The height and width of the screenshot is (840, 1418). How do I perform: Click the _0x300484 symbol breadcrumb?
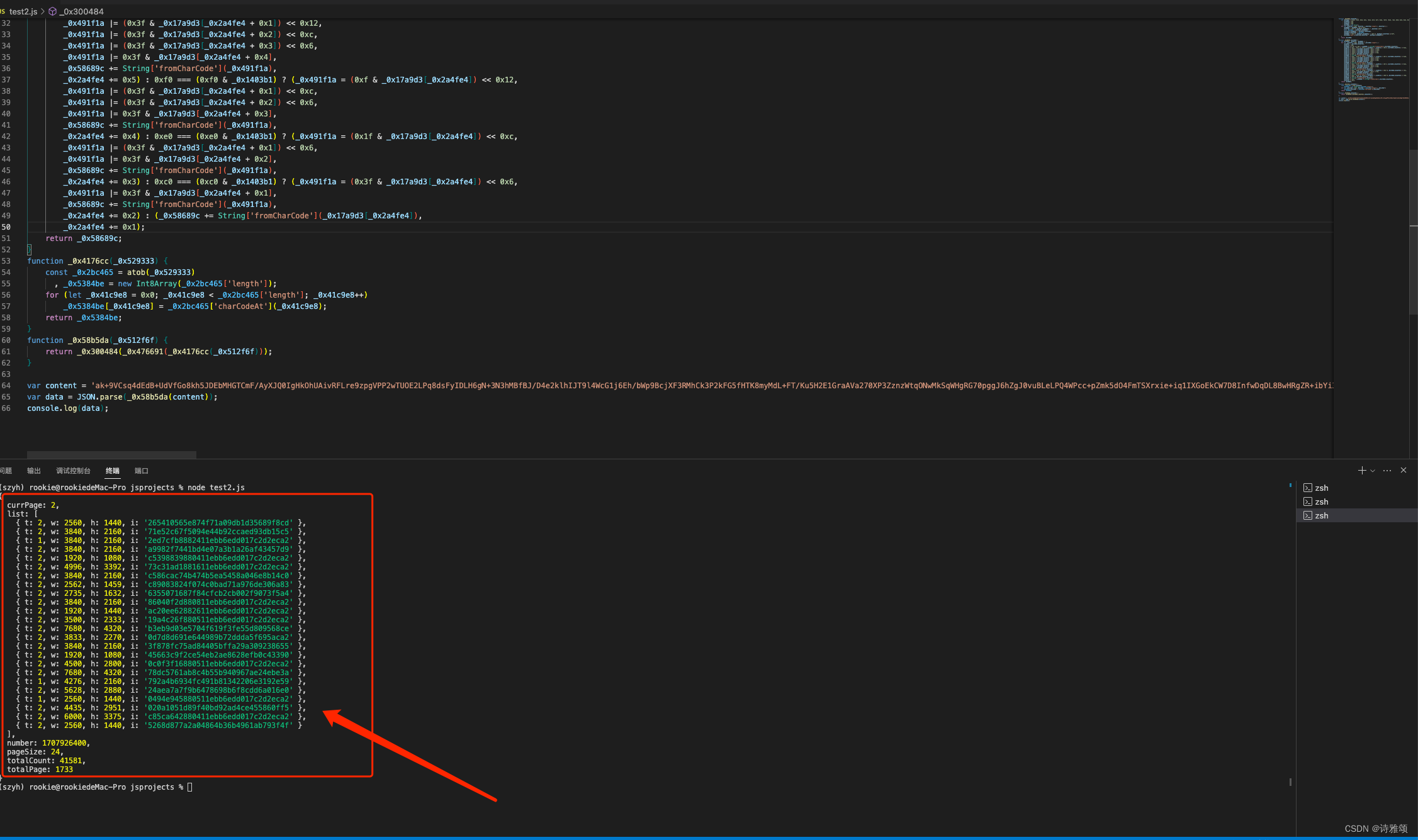point(82,11)
